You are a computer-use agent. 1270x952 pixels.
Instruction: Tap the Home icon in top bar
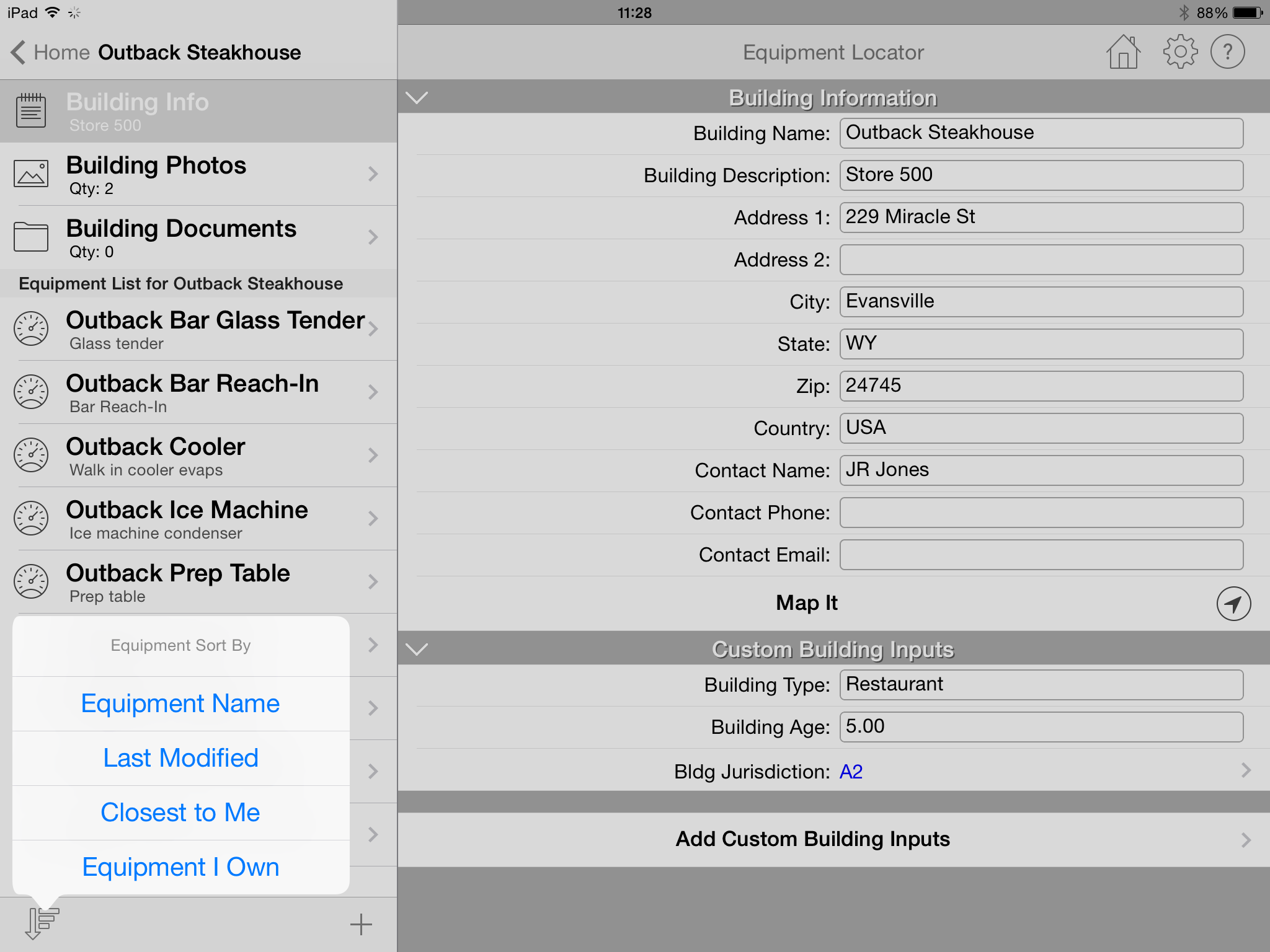1123,52
